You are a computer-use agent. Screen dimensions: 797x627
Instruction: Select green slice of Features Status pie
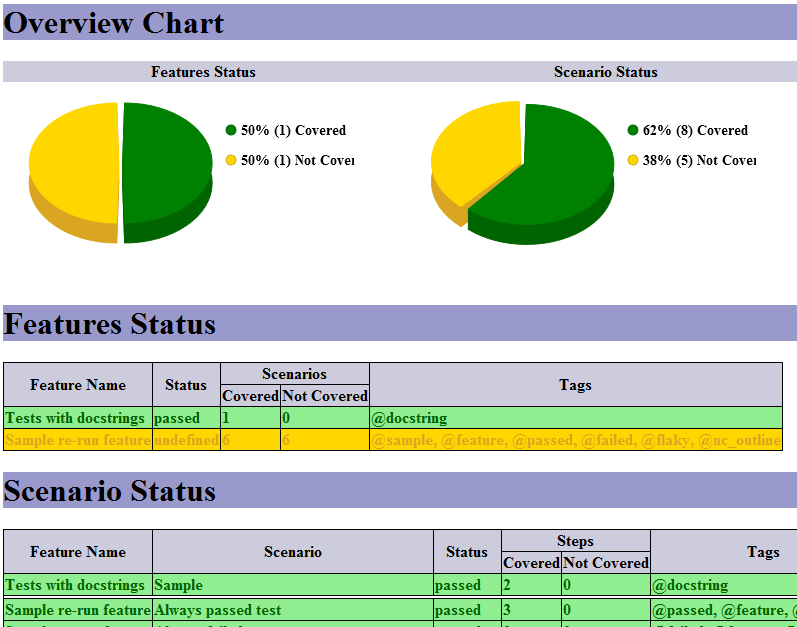point(168,170)
